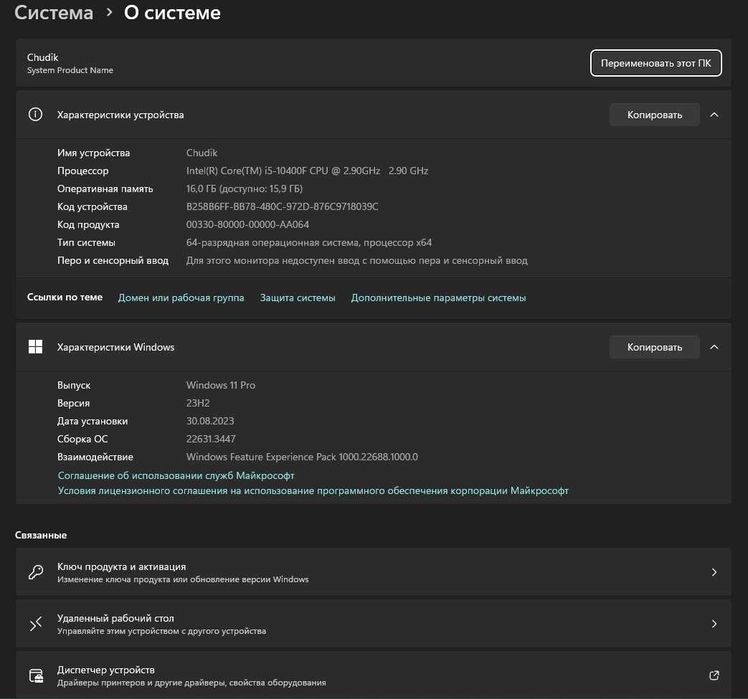
Task: Click the System Product Name text
Action: point(70,70)
